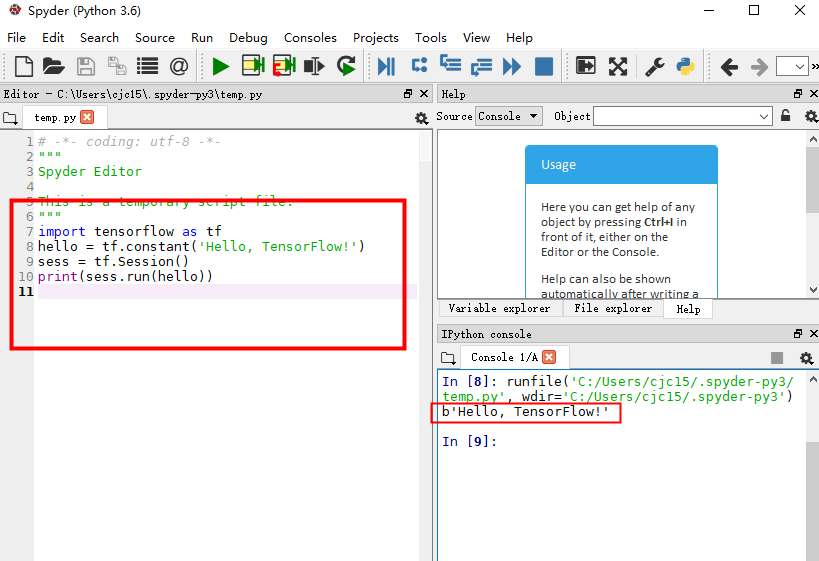
Task: Save all files via toolbar icon
Action: click(117, 66)
